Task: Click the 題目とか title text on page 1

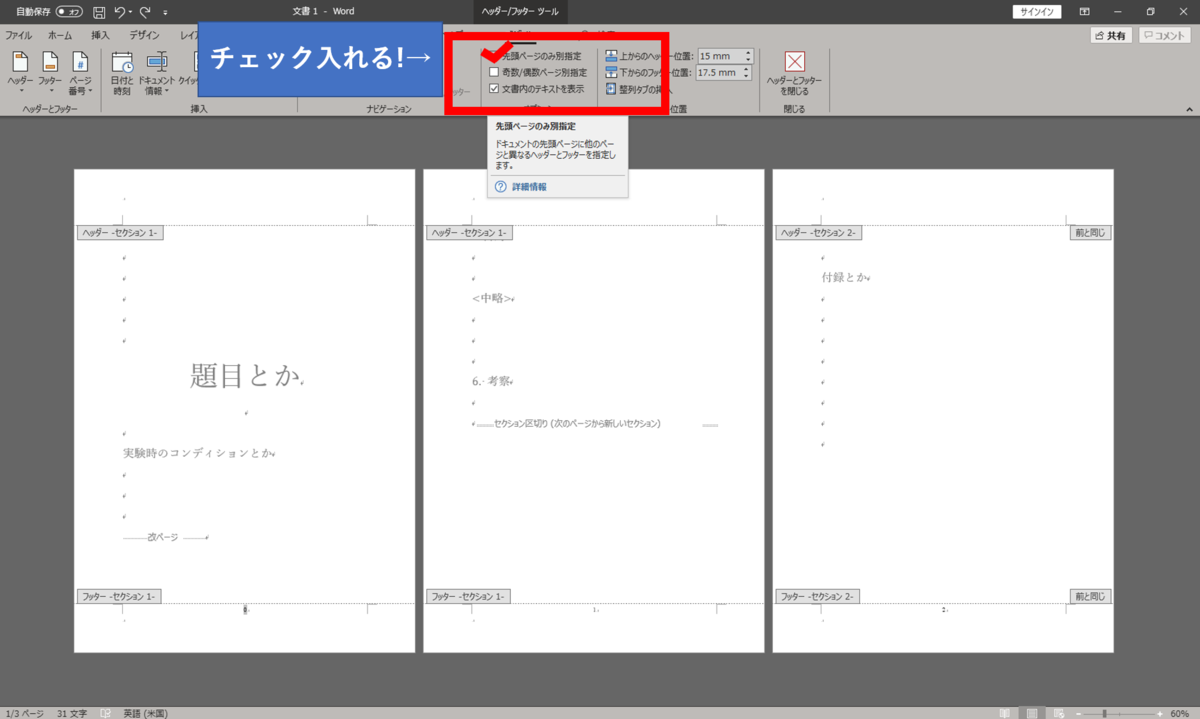Action: click(x=245, y=376)
